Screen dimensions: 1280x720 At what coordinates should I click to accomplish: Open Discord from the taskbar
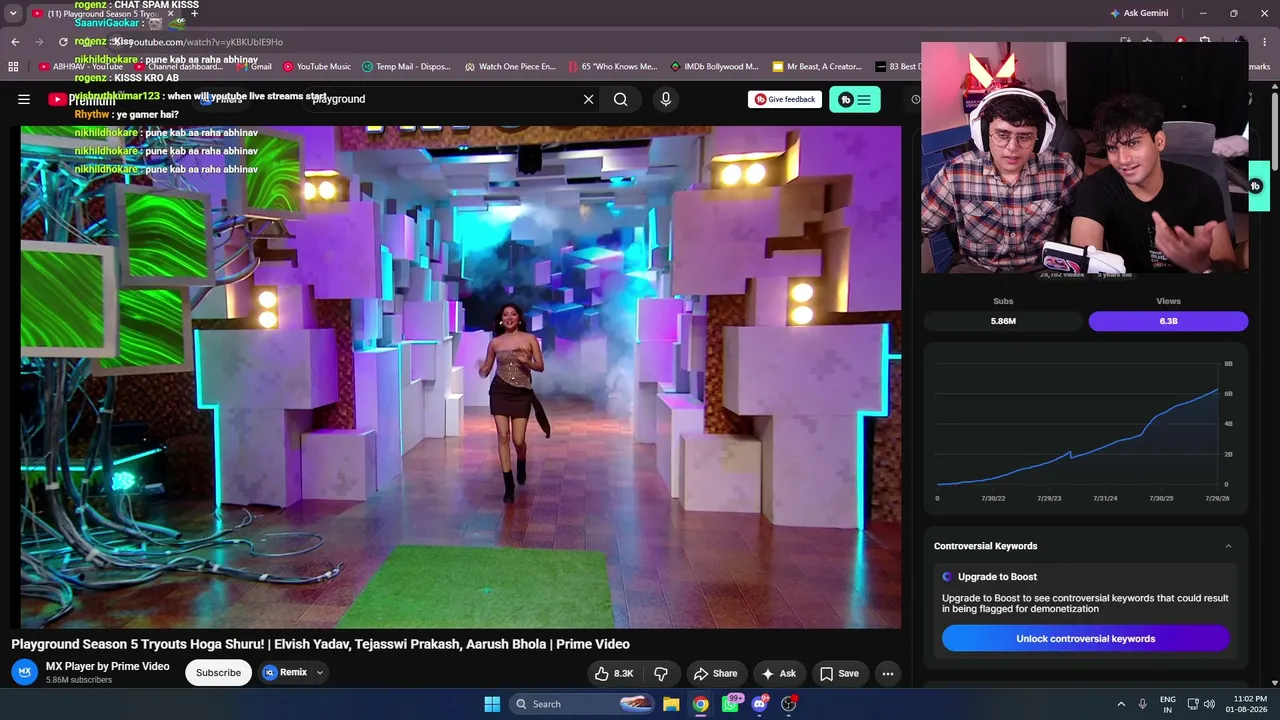coord(759,704)
